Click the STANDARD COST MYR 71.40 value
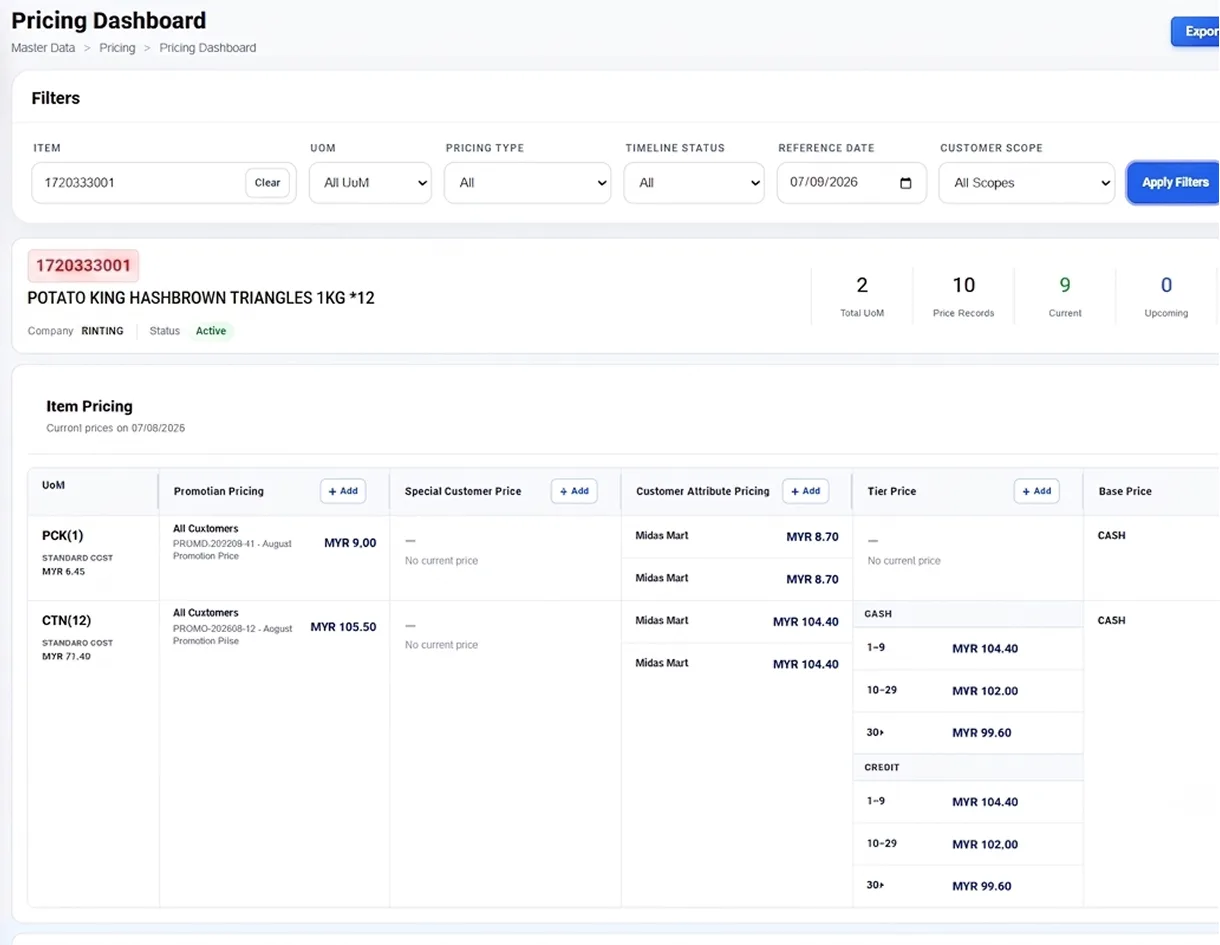1220x945 pixels. pyautogui.click(x=66, y=657)
